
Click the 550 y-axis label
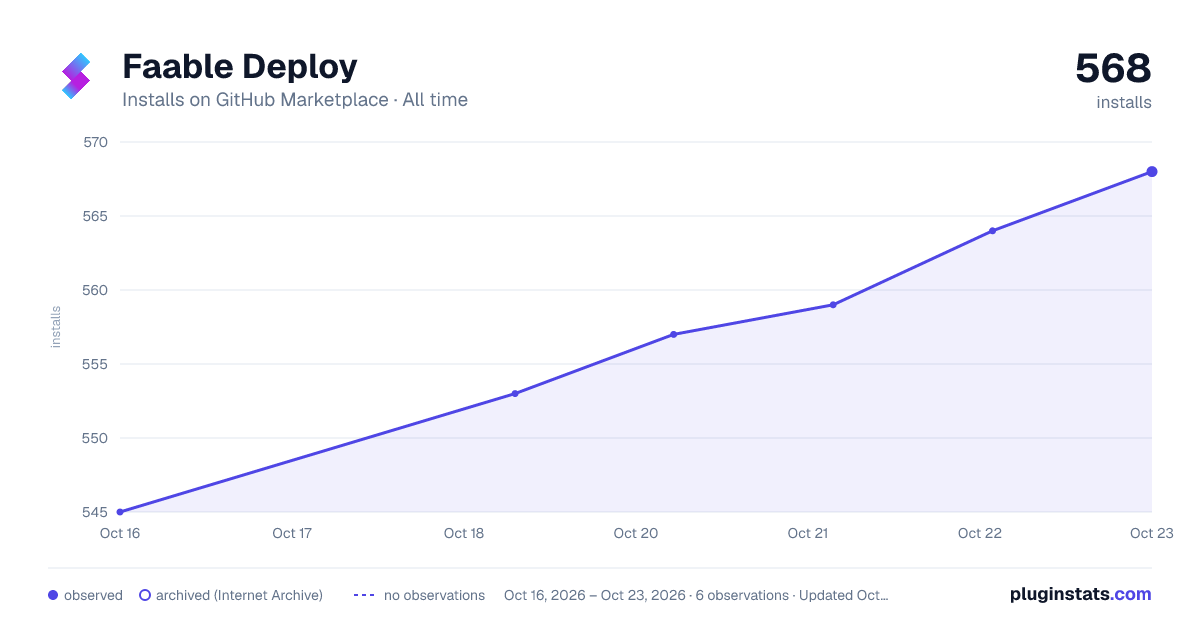[95, 438]
